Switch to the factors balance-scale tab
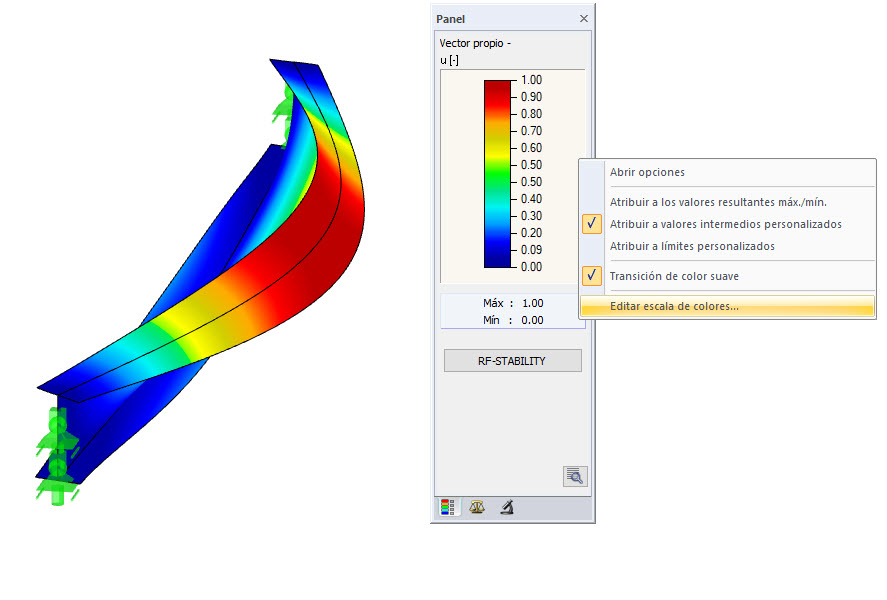 coord(477,507)
